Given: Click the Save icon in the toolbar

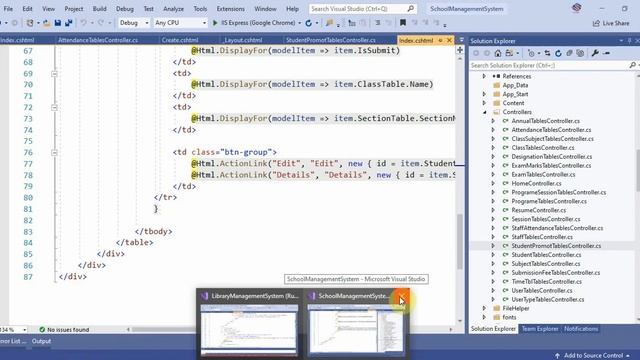Looking at the screenshot, I should (58, 23).
